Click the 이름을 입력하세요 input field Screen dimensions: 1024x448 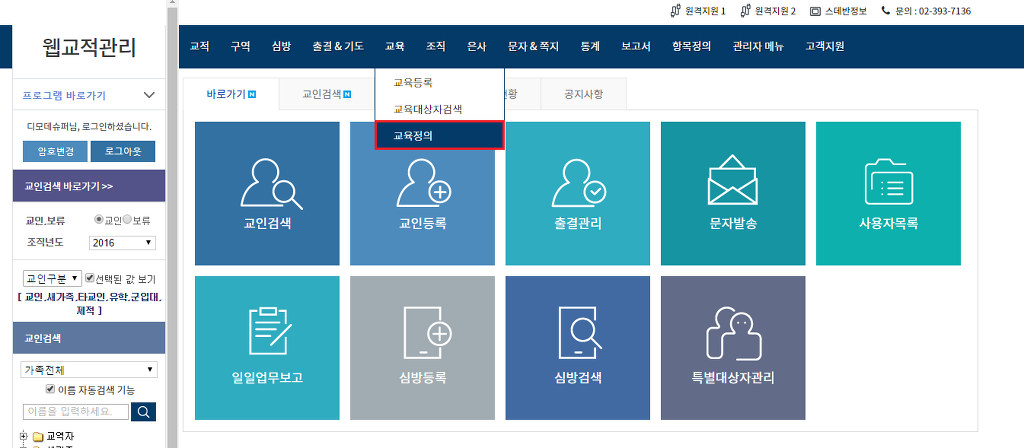click(75, 412)
